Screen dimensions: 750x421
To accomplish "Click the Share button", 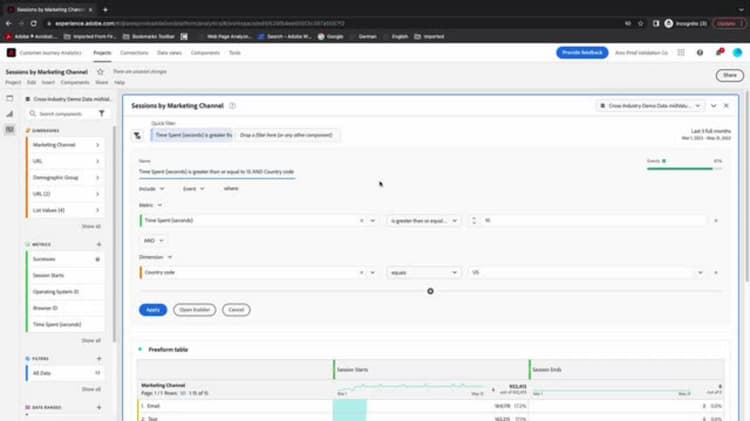I will tap(729, 75).
